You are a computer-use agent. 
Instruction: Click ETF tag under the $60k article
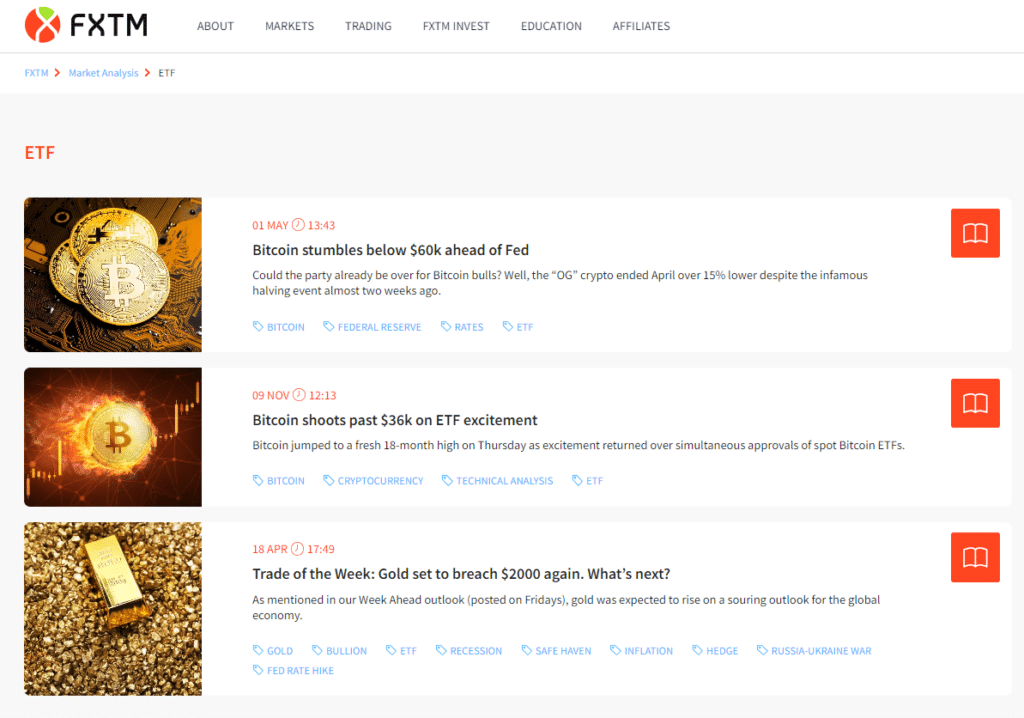[518, 327]
